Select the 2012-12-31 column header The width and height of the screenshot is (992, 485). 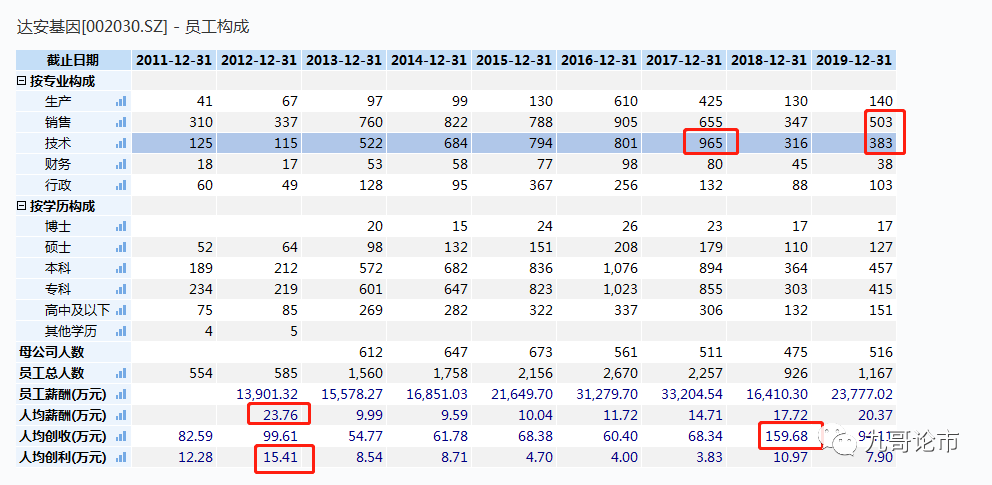point(259,60)
